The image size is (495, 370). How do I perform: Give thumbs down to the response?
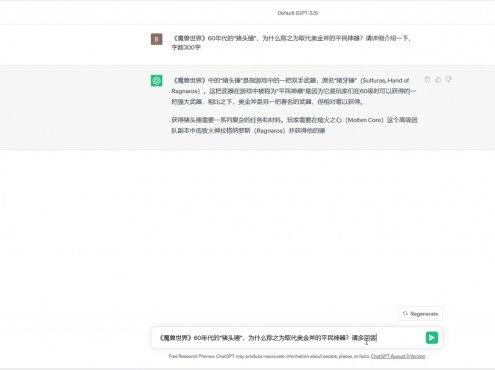pyautogui.click(x=449, y=80)
